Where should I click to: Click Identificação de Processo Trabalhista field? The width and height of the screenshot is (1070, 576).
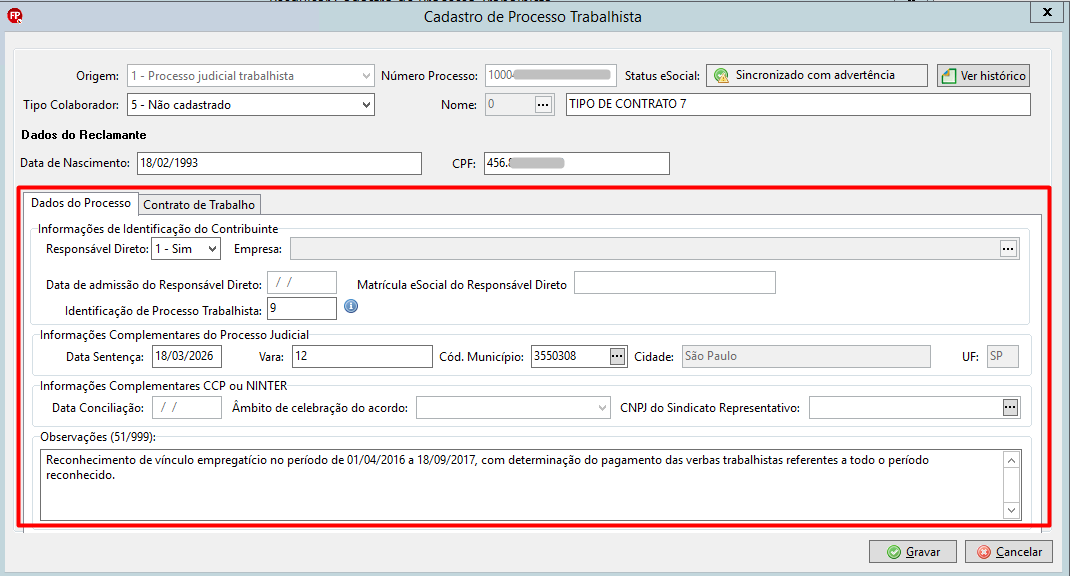[302, 308]
